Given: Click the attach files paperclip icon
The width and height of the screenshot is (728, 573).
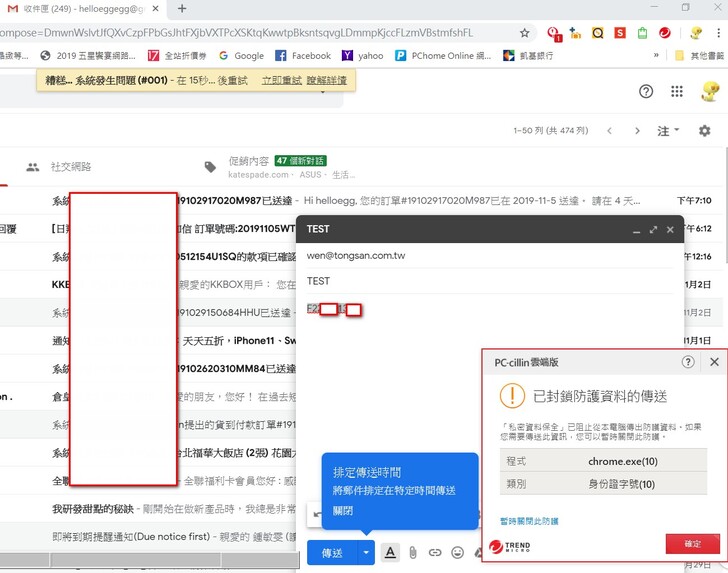Looking at the screenshot, I should (x=412, y=552).
